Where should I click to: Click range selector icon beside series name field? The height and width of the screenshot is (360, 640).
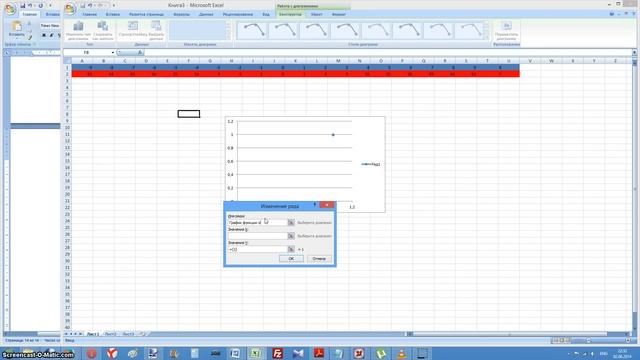coord(291,222)
